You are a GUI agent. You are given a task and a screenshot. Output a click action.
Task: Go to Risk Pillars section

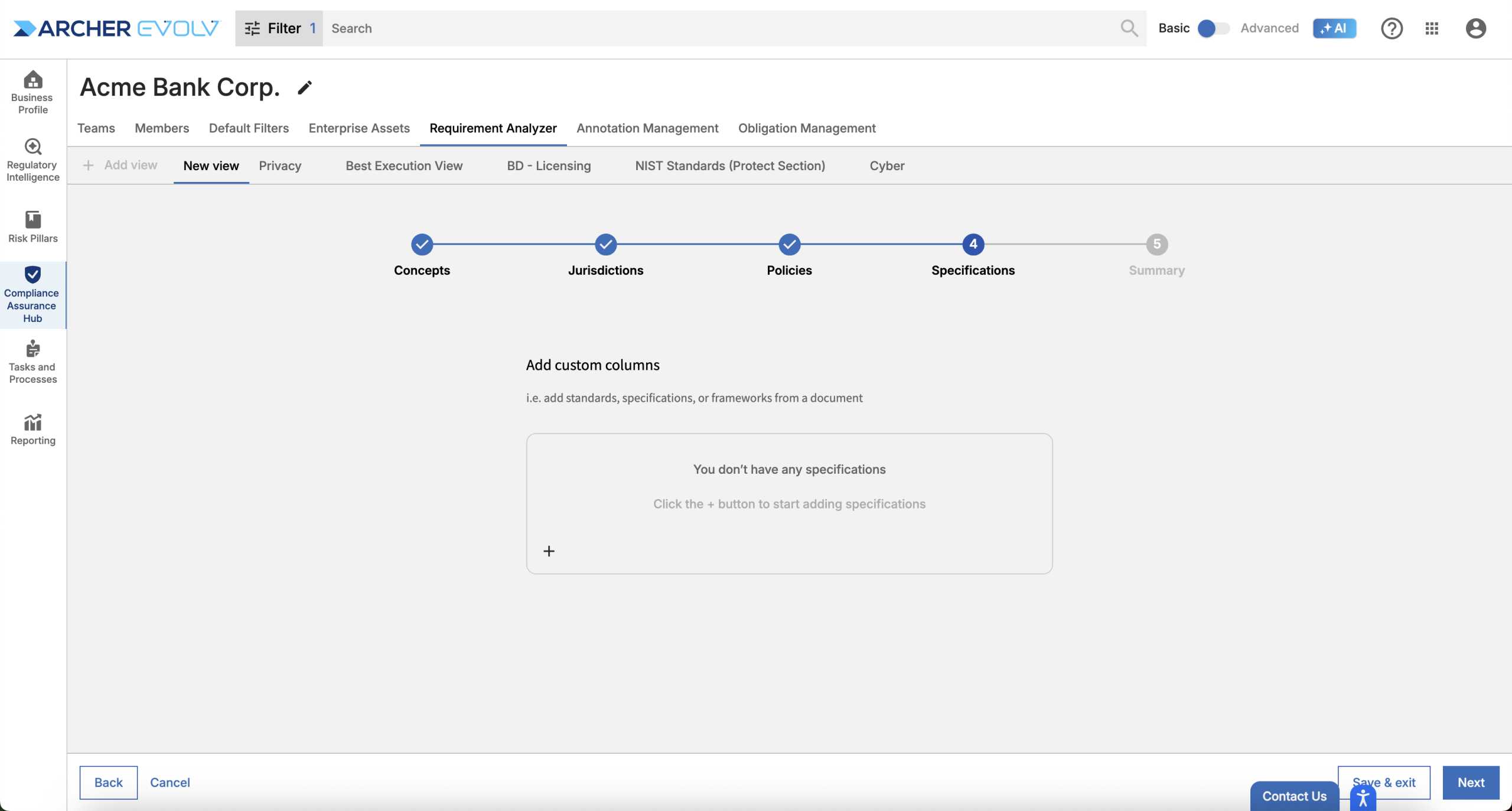32,227
